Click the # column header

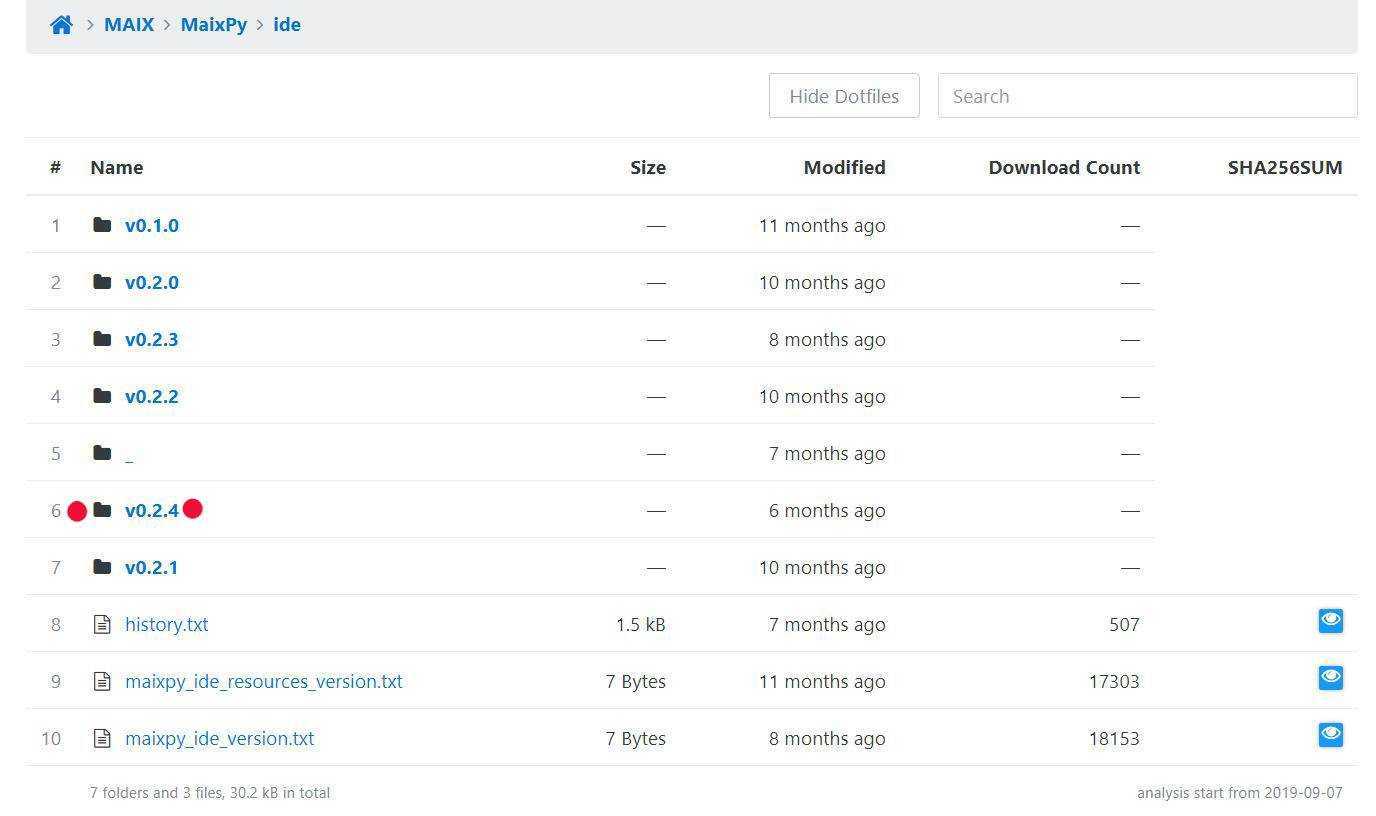pos(56,168)
